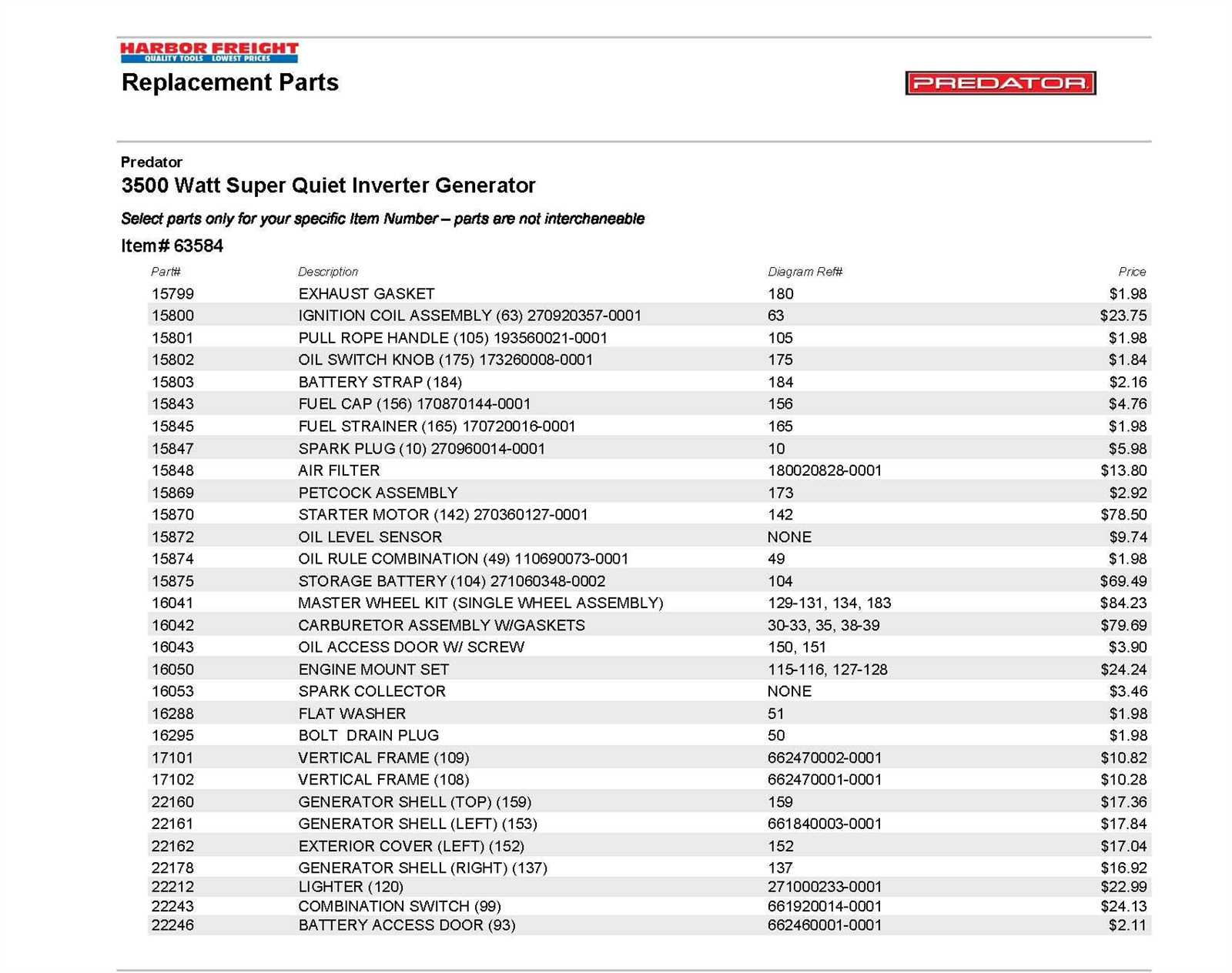Select the $22.99 price

pos(1123,887)
